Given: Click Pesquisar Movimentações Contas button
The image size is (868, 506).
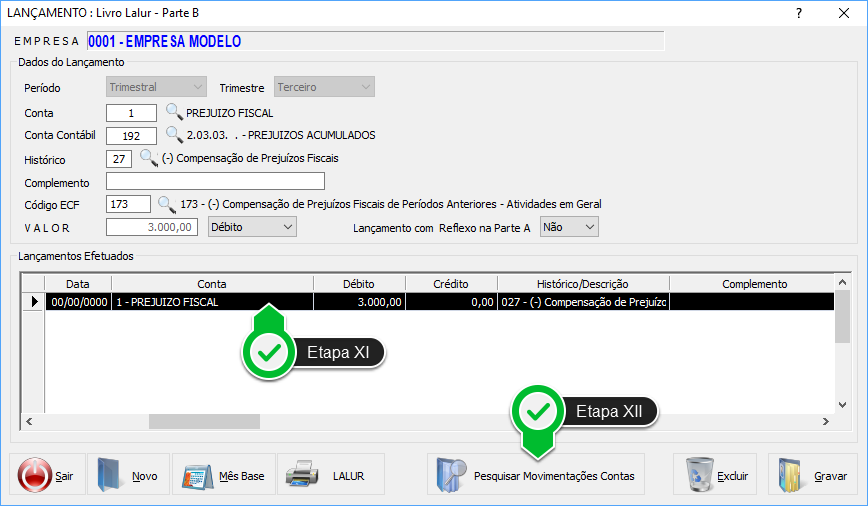Looking at the screenshot, I should pos(535,475).
